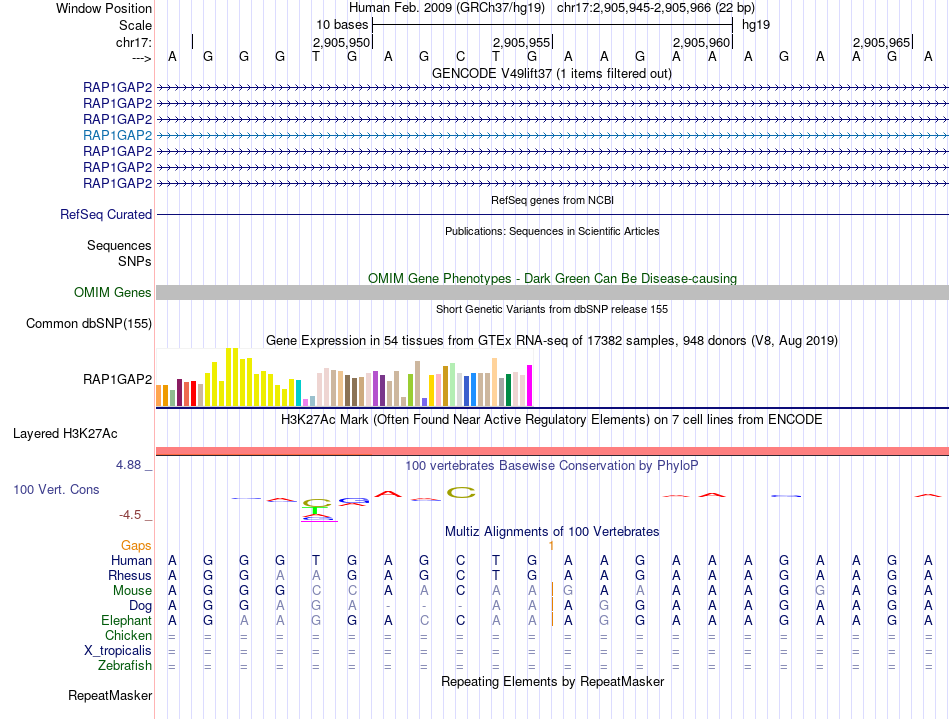The height and width of the screenshot is (719, 950).
Task: Click the Common dbSNP(155) track label
Action: (89, 323)
